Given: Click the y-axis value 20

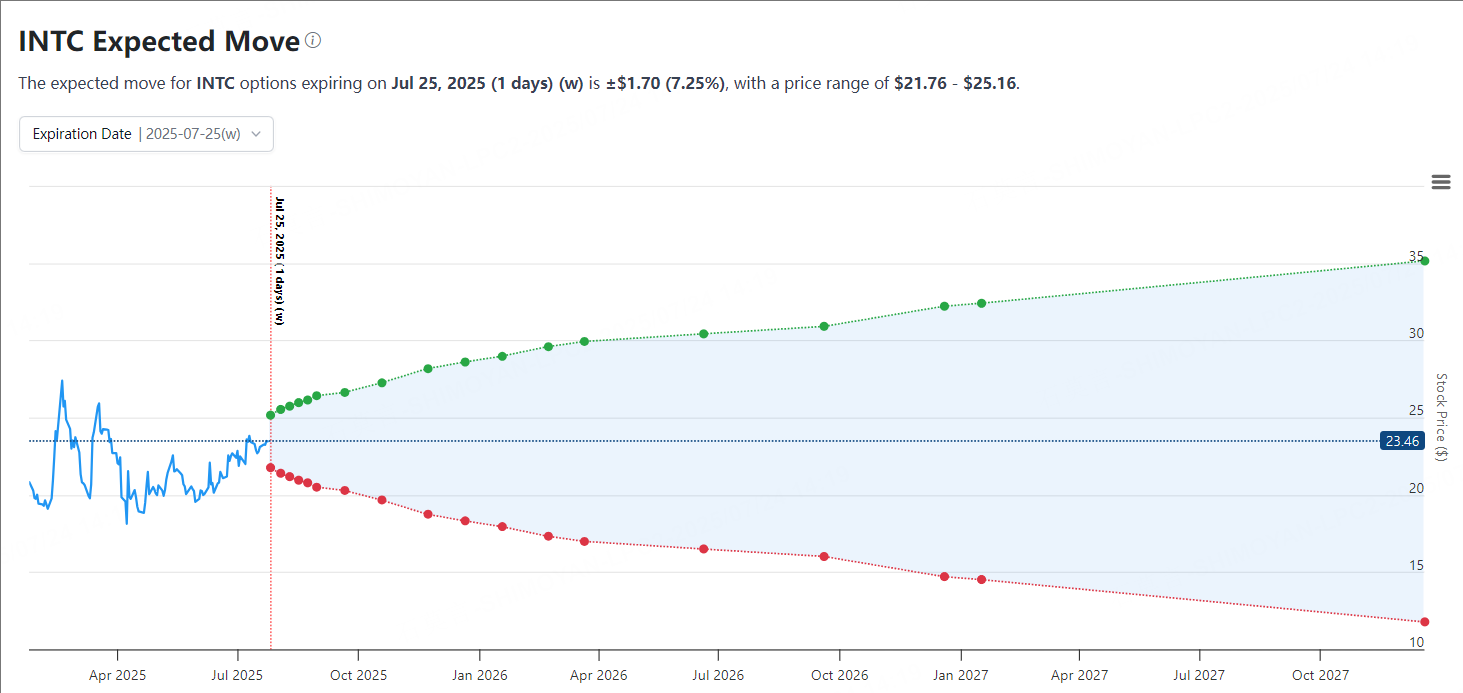Looking at the screenshot, I should click(1416, 488).
